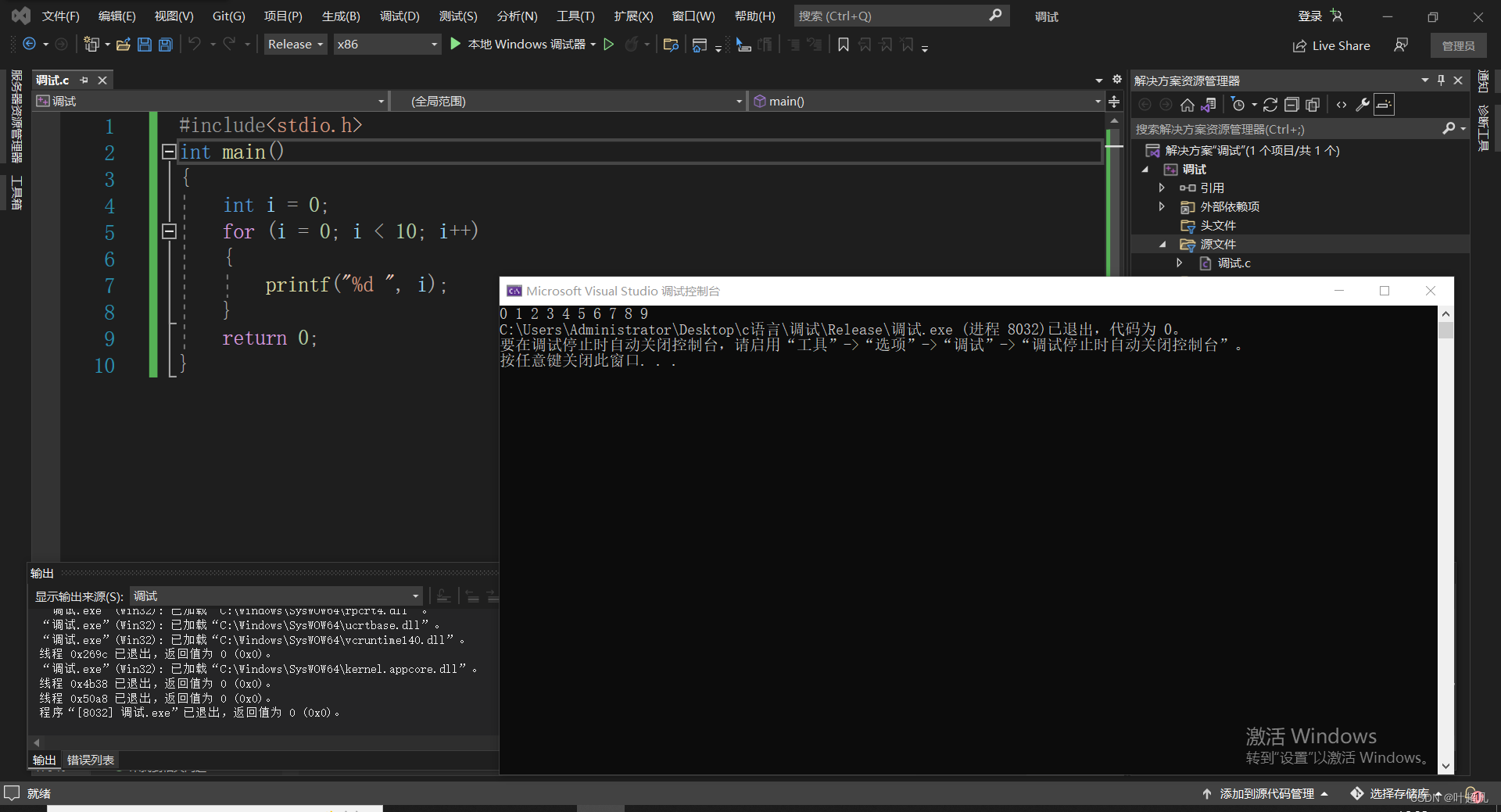Click the search magnifier in Solution Explorer
The width and height of the screenshot is (1501, 812).
point(1449,129)
